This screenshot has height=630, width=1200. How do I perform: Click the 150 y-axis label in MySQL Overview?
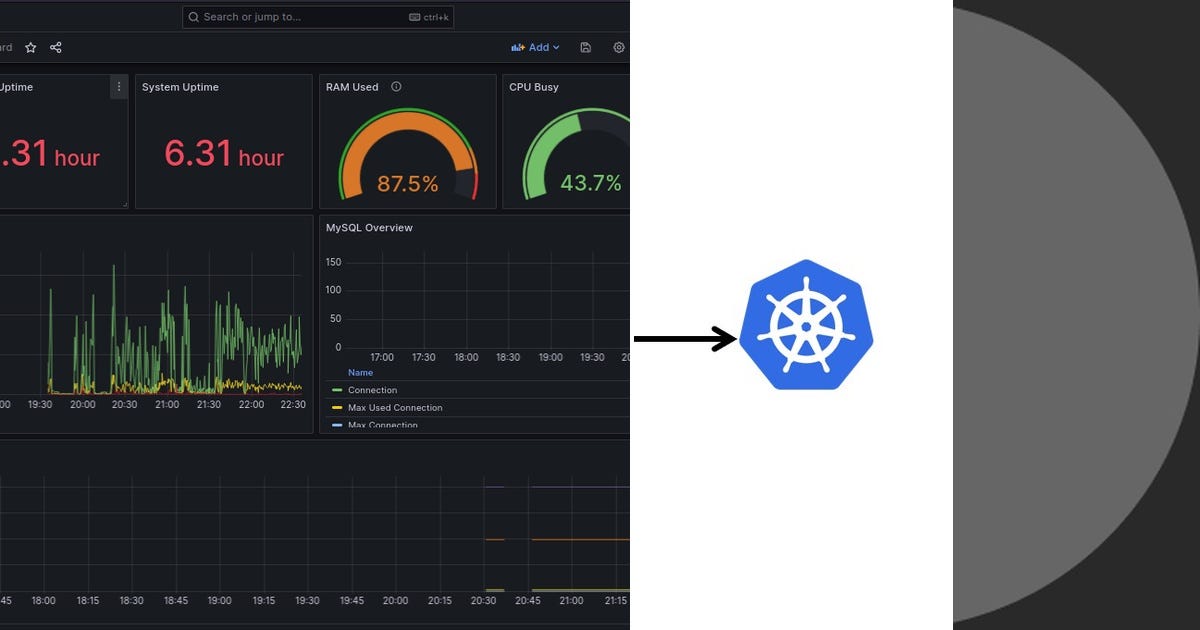tap(333, 262)
